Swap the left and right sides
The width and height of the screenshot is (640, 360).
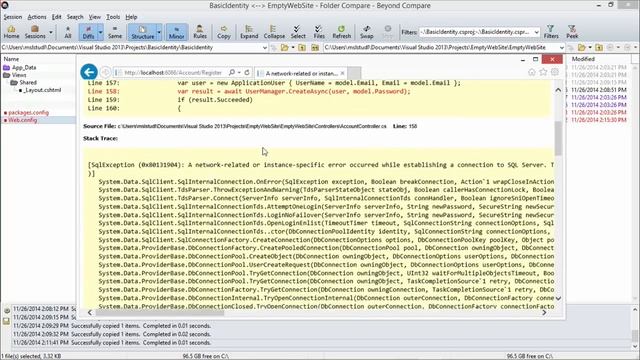(x=367, y=32)
